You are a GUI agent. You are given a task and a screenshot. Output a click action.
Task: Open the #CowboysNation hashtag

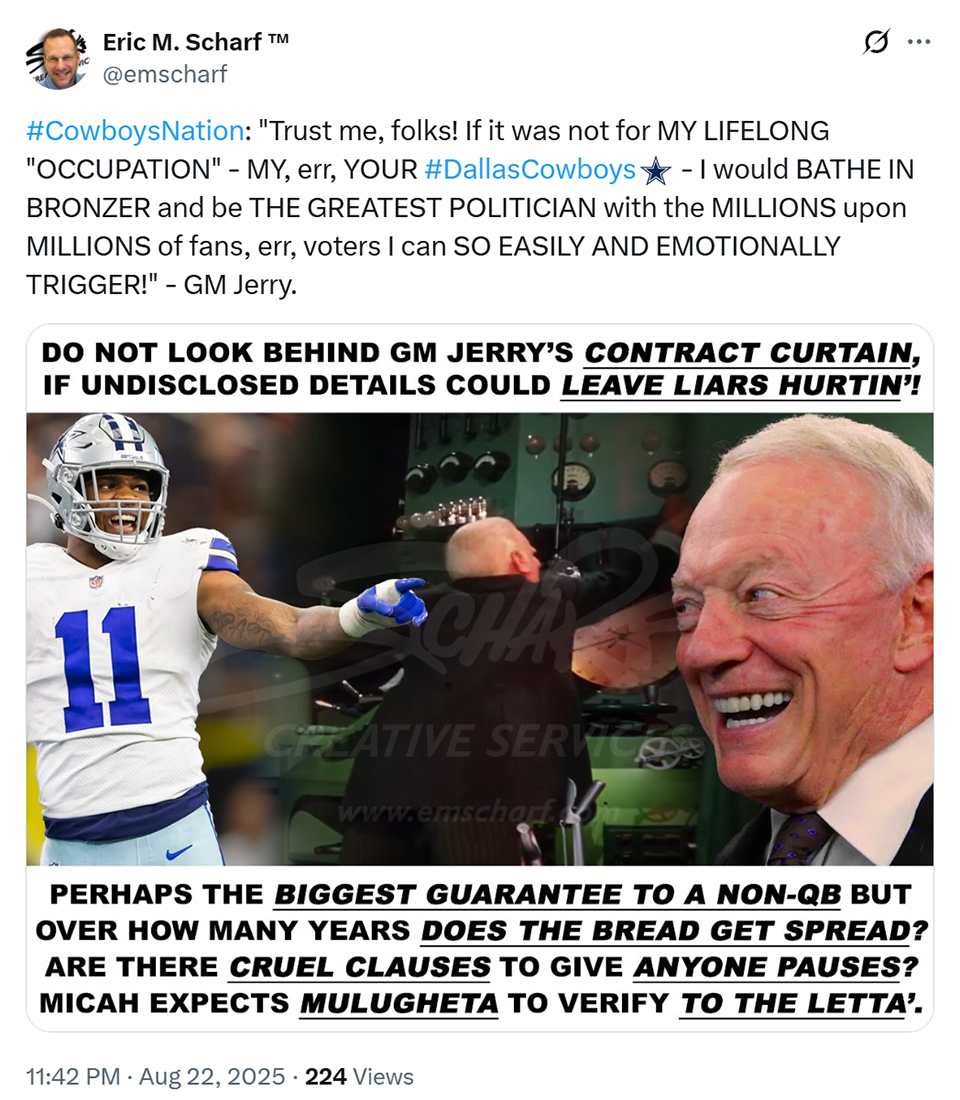(x=135, y=131)
